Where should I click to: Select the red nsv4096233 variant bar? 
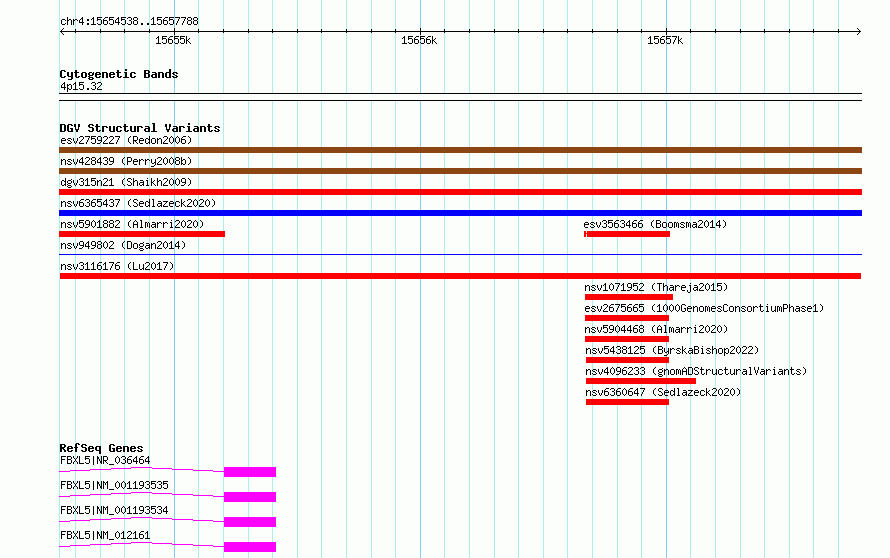pos(641,381)
